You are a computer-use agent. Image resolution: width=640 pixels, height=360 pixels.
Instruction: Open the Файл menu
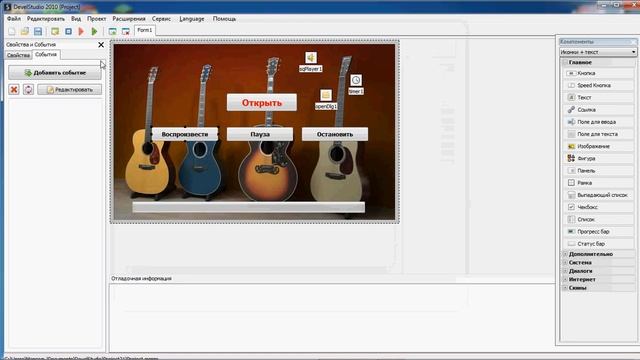pyautogui.click(x=13, y=19)
